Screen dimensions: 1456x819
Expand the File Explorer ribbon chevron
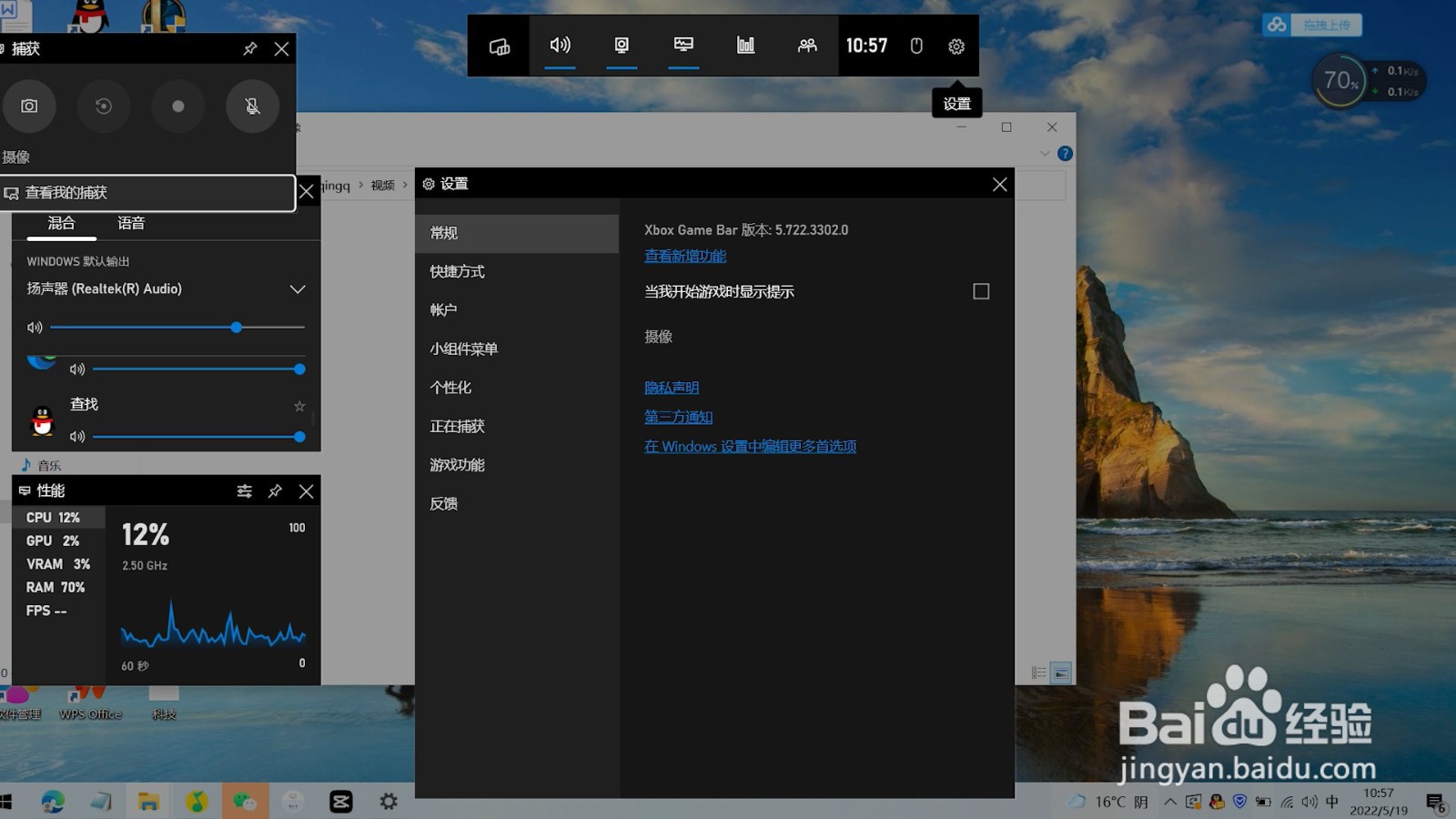pos(1045,154)
